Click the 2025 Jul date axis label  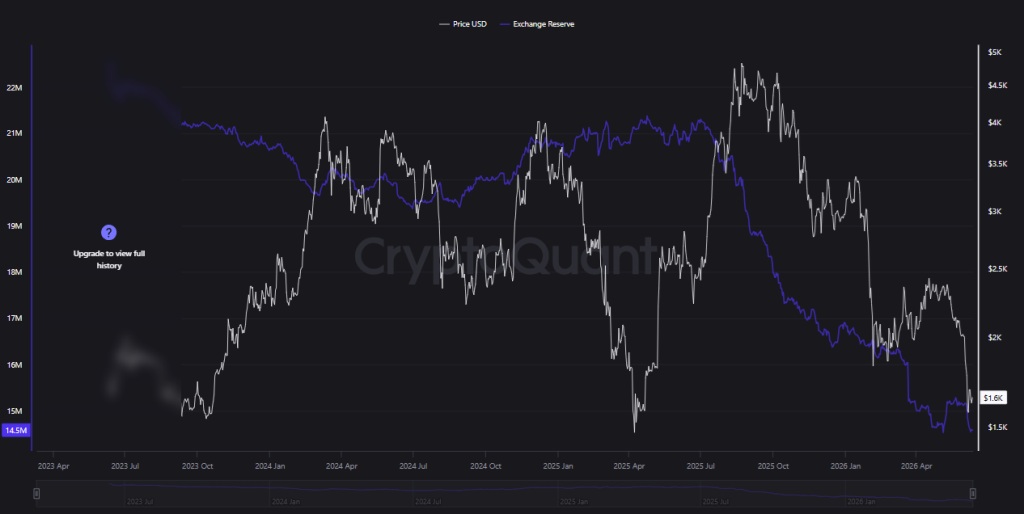pyautogui.click(x=701, y=466)
